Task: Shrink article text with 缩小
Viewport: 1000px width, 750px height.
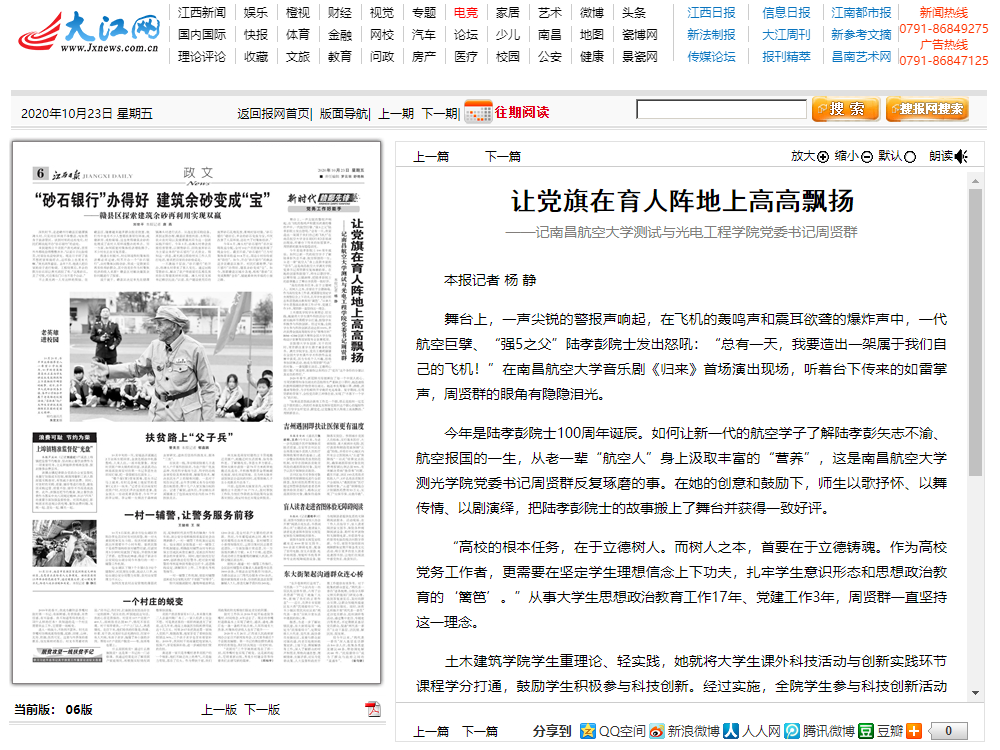Action: [x=854, y=156]
